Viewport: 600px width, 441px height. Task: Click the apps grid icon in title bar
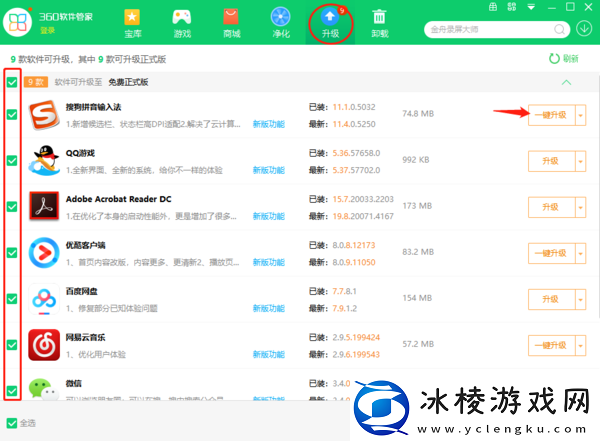[x=512, y=7]
